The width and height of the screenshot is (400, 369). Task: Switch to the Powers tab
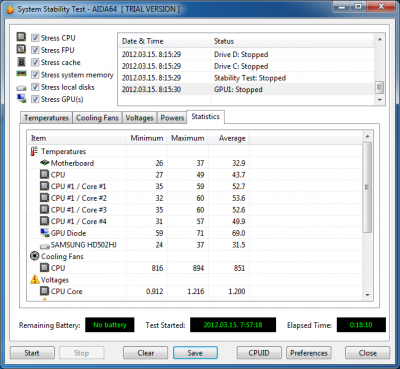(x=172, y=118)
